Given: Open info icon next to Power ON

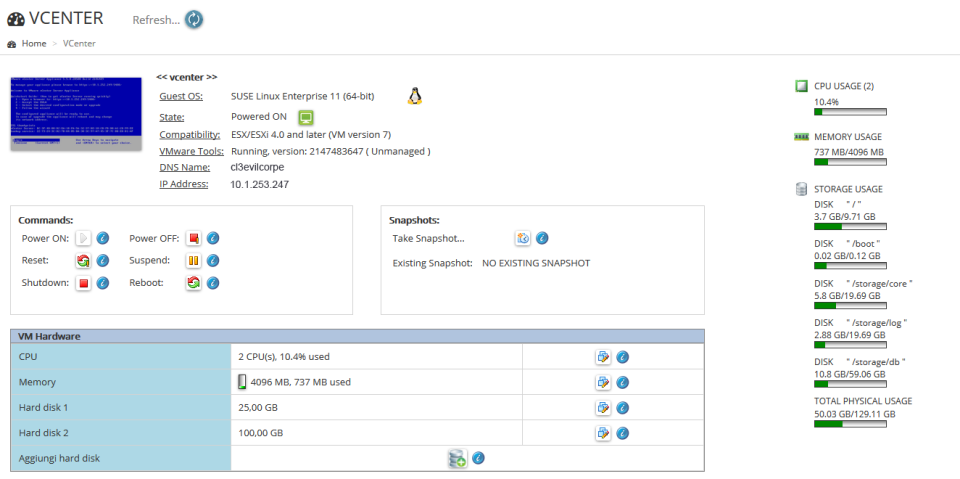Looking at the screenshot, I should (103, 238).
